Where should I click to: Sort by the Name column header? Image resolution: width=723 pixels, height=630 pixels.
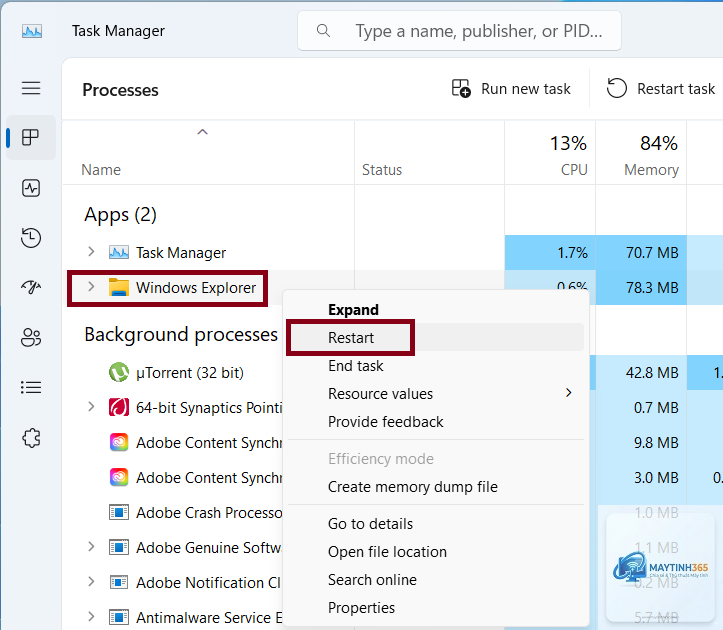(x=208, y=153)
